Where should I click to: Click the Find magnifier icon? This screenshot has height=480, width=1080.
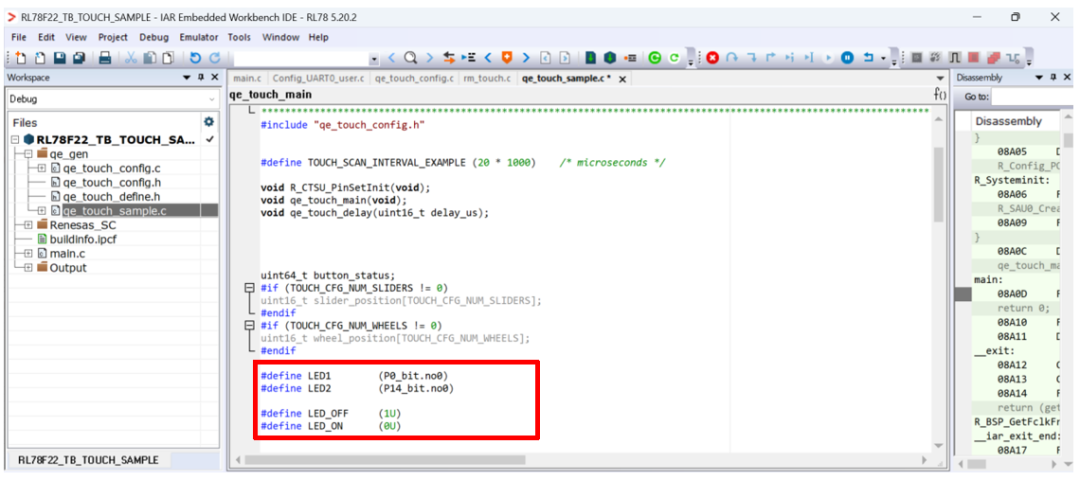(411, 59)
